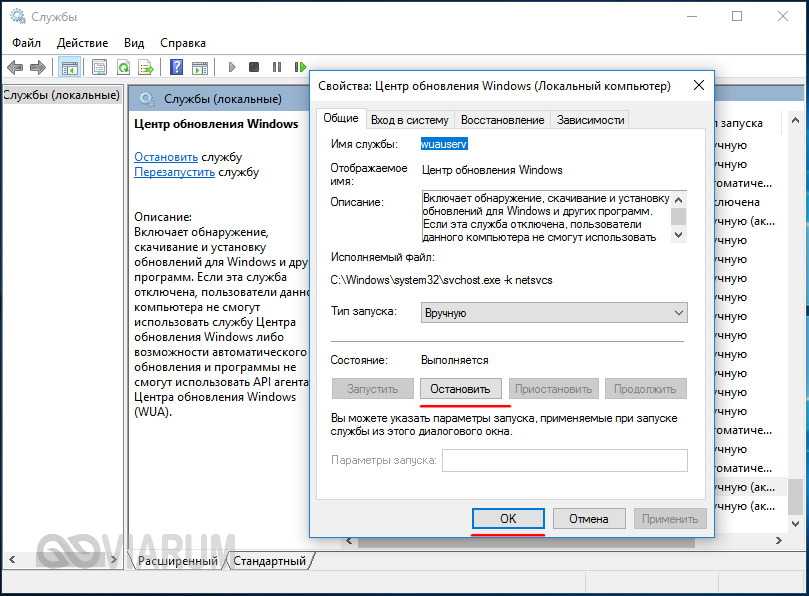Open Help via the question mark icon
The image size is (809, 596).
pos(176,67)
